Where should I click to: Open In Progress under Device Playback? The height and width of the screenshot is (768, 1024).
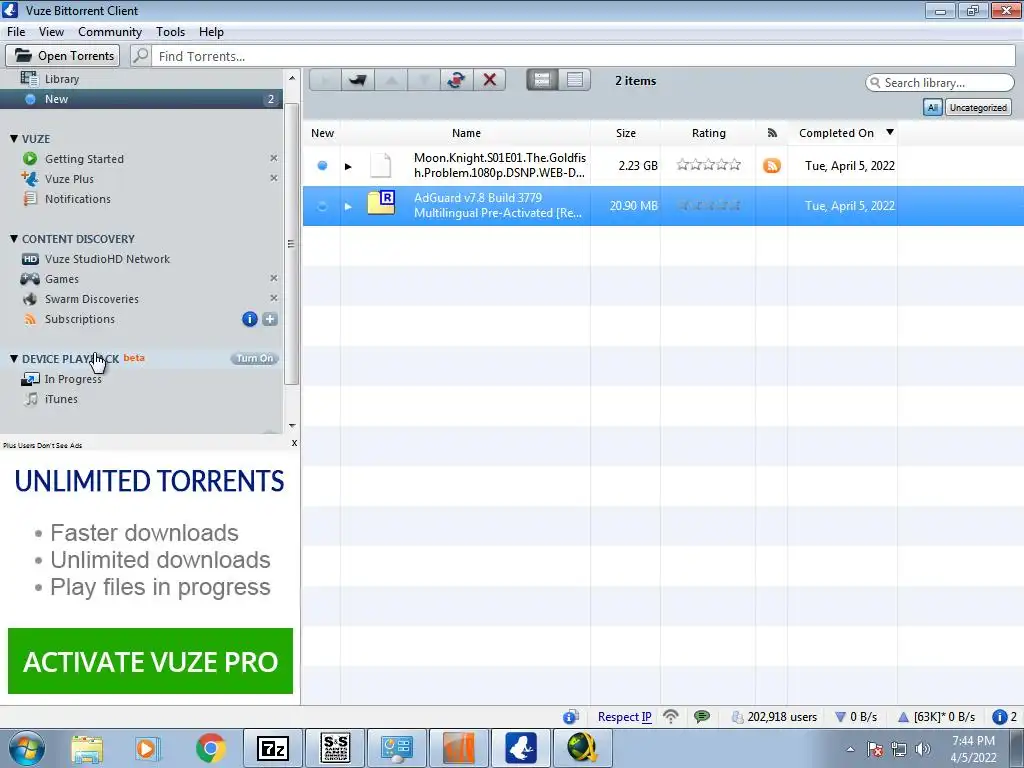tap(72, 379)
